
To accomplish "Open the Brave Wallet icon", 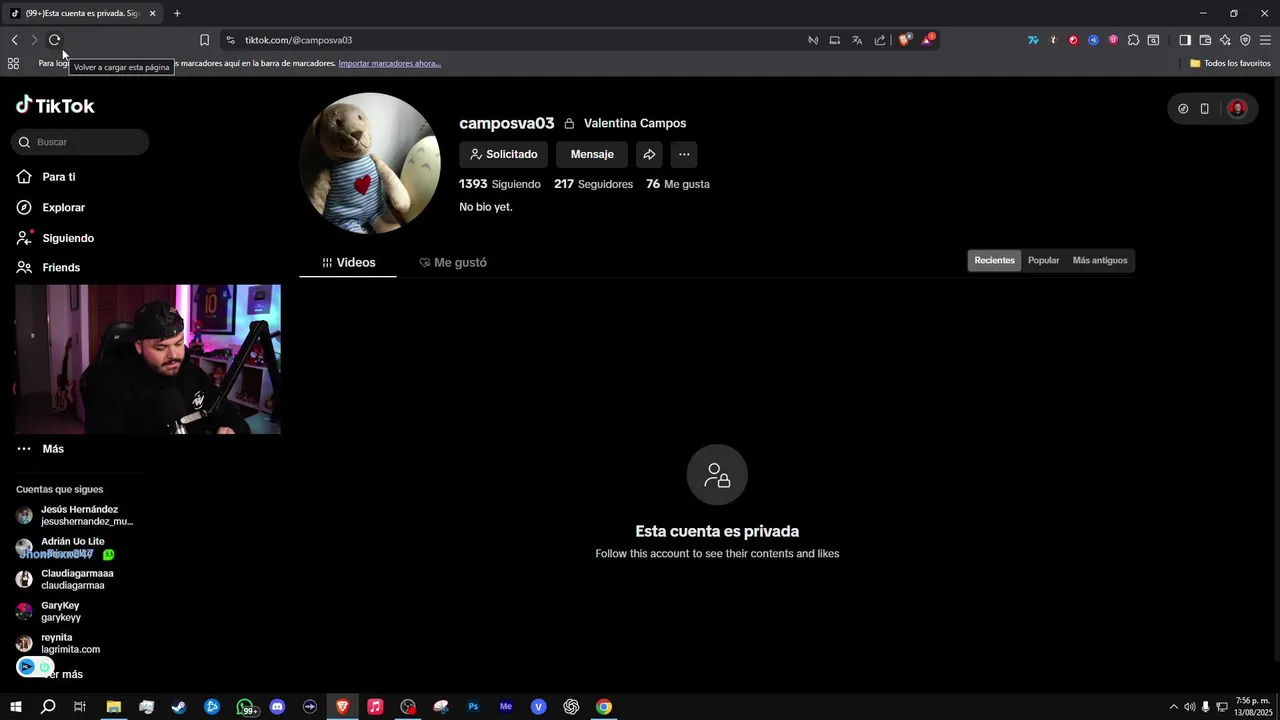I will point(1205,40).
